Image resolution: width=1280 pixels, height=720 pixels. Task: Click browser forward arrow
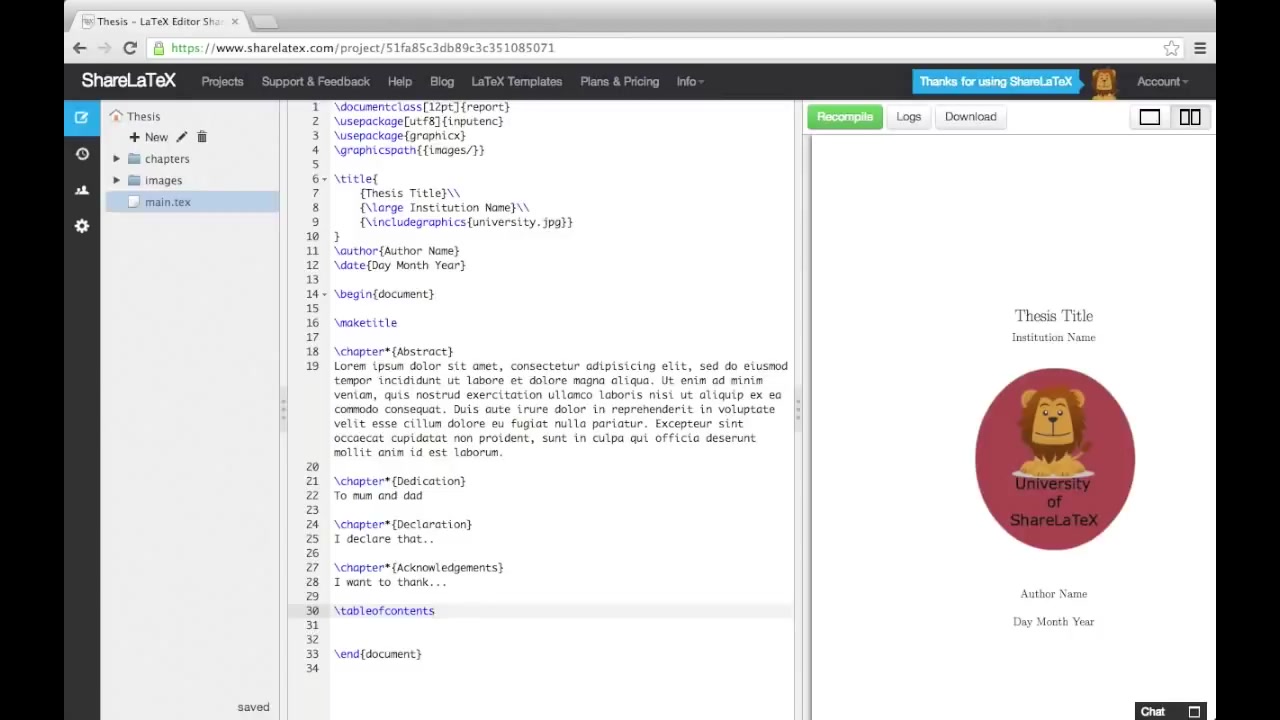[105, 48]
